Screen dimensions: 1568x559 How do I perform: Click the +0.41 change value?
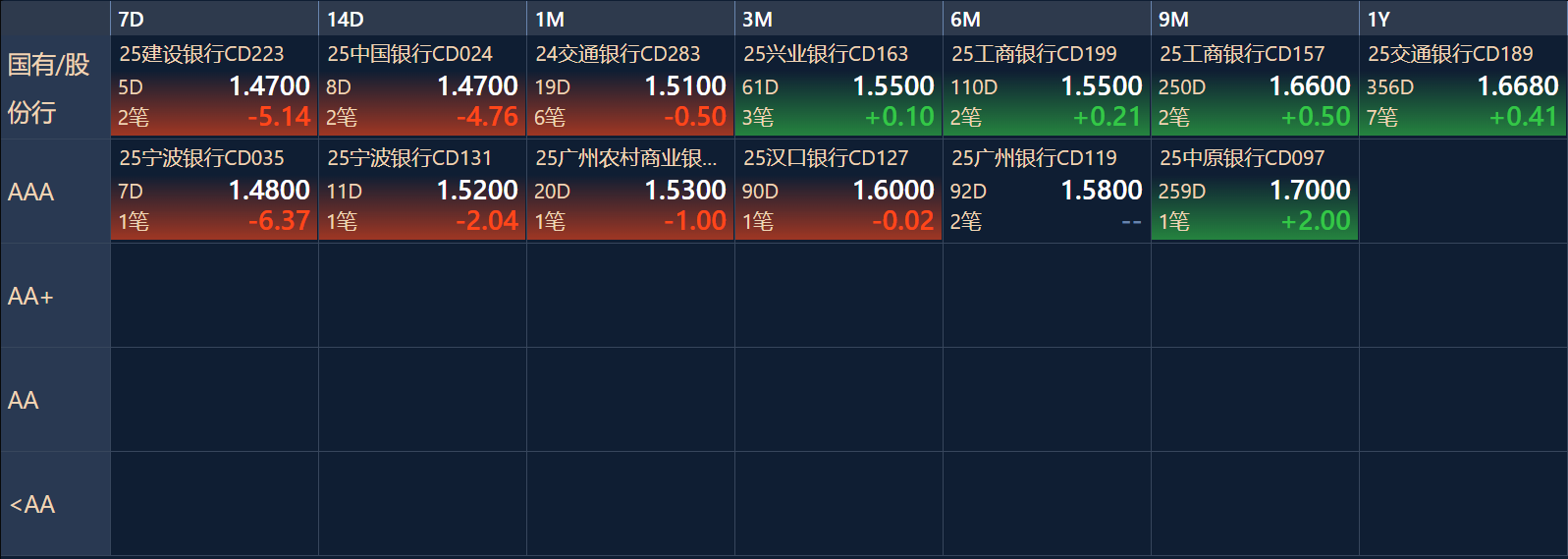(x=1524, y=117)
